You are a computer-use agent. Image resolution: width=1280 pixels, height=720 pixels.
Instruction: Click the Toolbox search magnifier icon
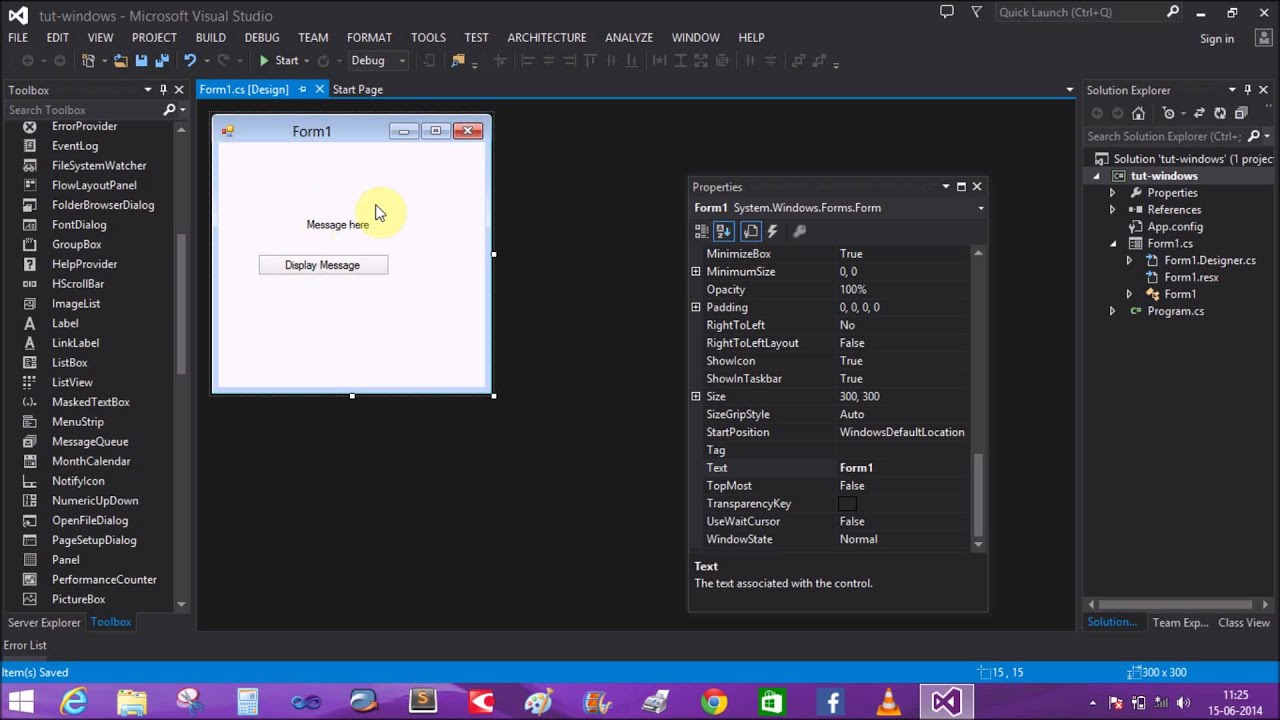pos(169,110)
